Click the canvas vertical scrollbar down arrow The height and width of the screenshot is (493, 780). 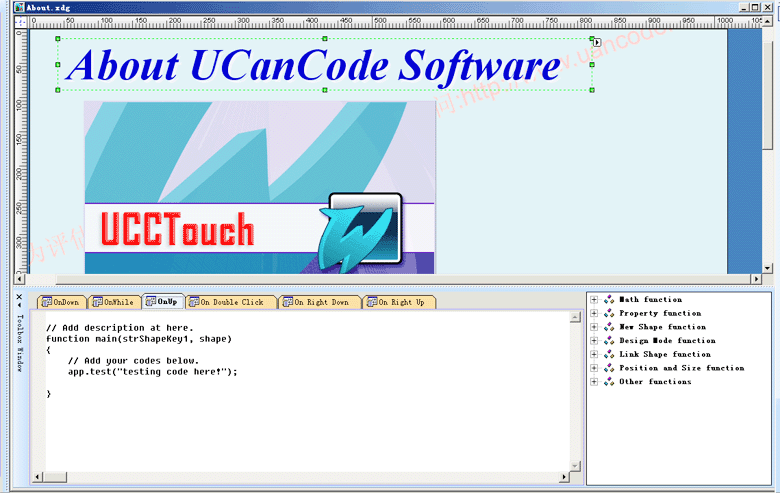(x=768, y=268)
